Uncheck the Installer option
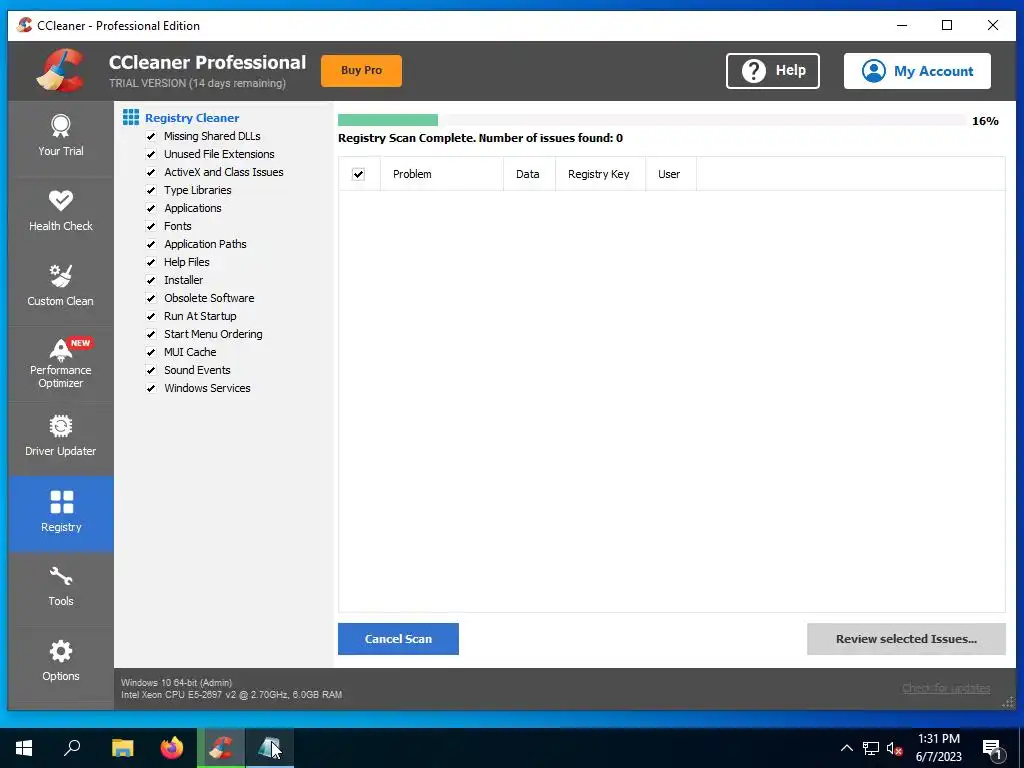The height and width of the screenshot is (768, 1024). tap(151, 280)
